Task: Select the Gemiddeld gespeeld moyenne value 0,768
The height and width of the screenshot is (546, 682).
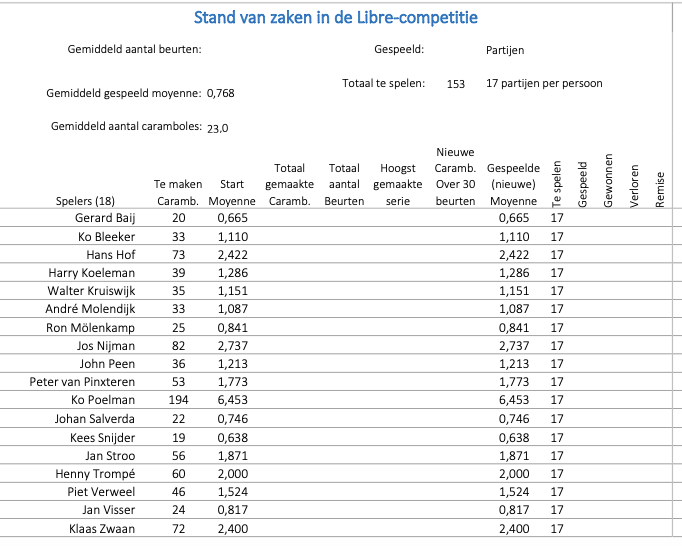Action: 221,93
